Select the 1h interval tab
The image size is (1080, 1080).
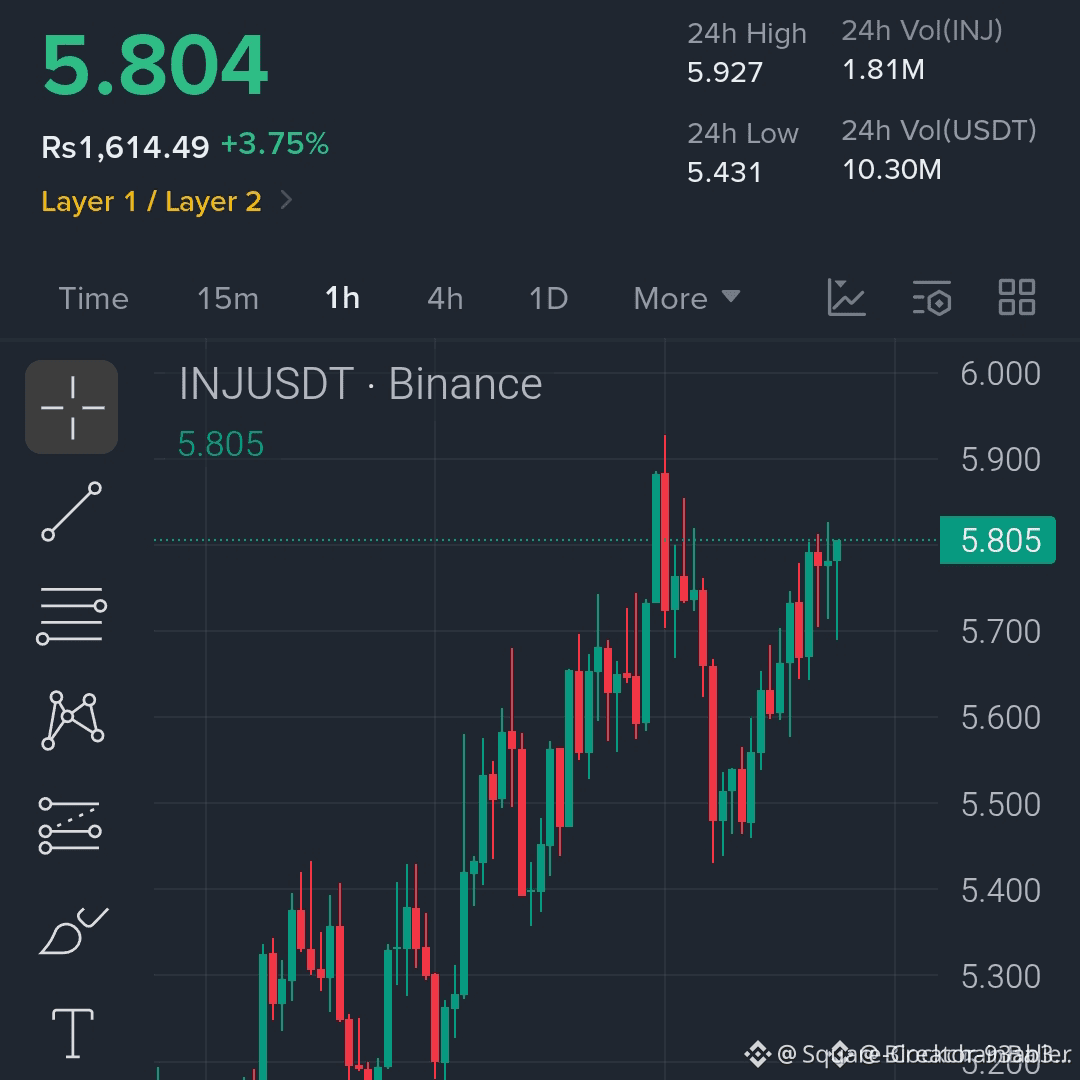click(342, 298)
